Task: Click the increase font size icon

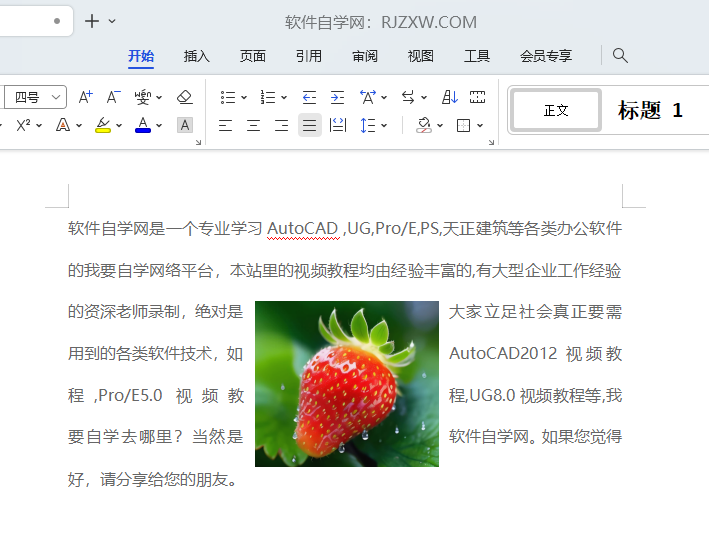Action: (85, 97)
